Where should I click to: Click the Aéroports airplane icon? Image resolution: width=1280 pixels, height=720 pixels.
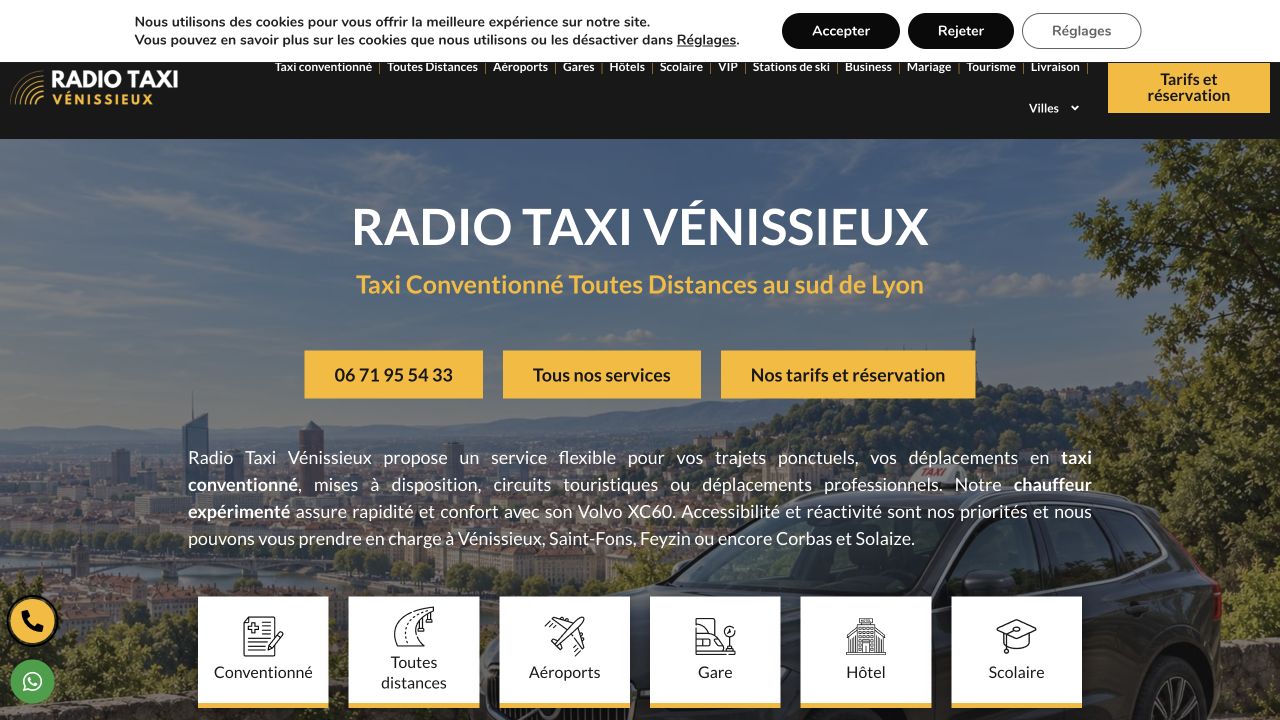point(565,636)
